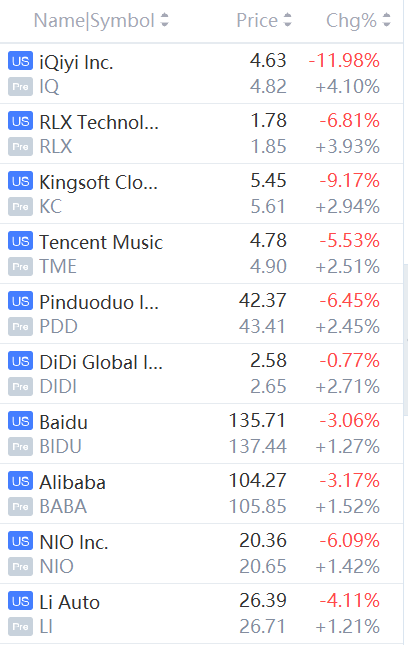Open the Tencent Music stock
408x645 pixels.
tap(202, 253)
